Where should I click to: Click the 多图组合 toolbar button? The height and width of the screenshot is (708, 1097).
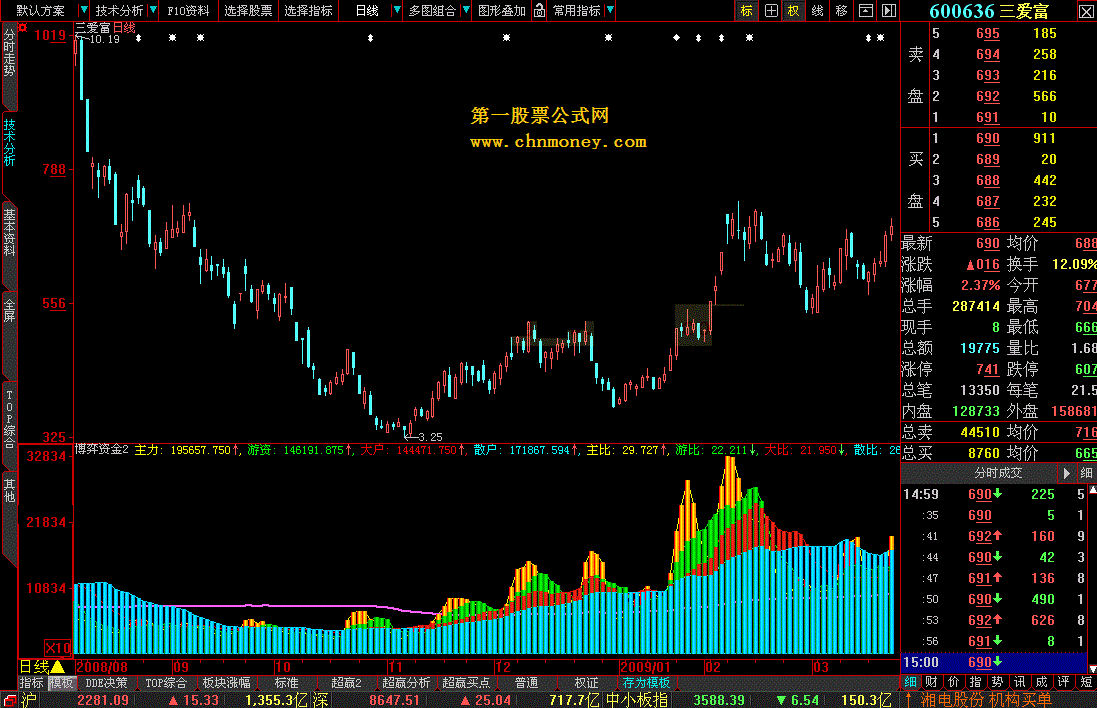[x=432, y=10]
